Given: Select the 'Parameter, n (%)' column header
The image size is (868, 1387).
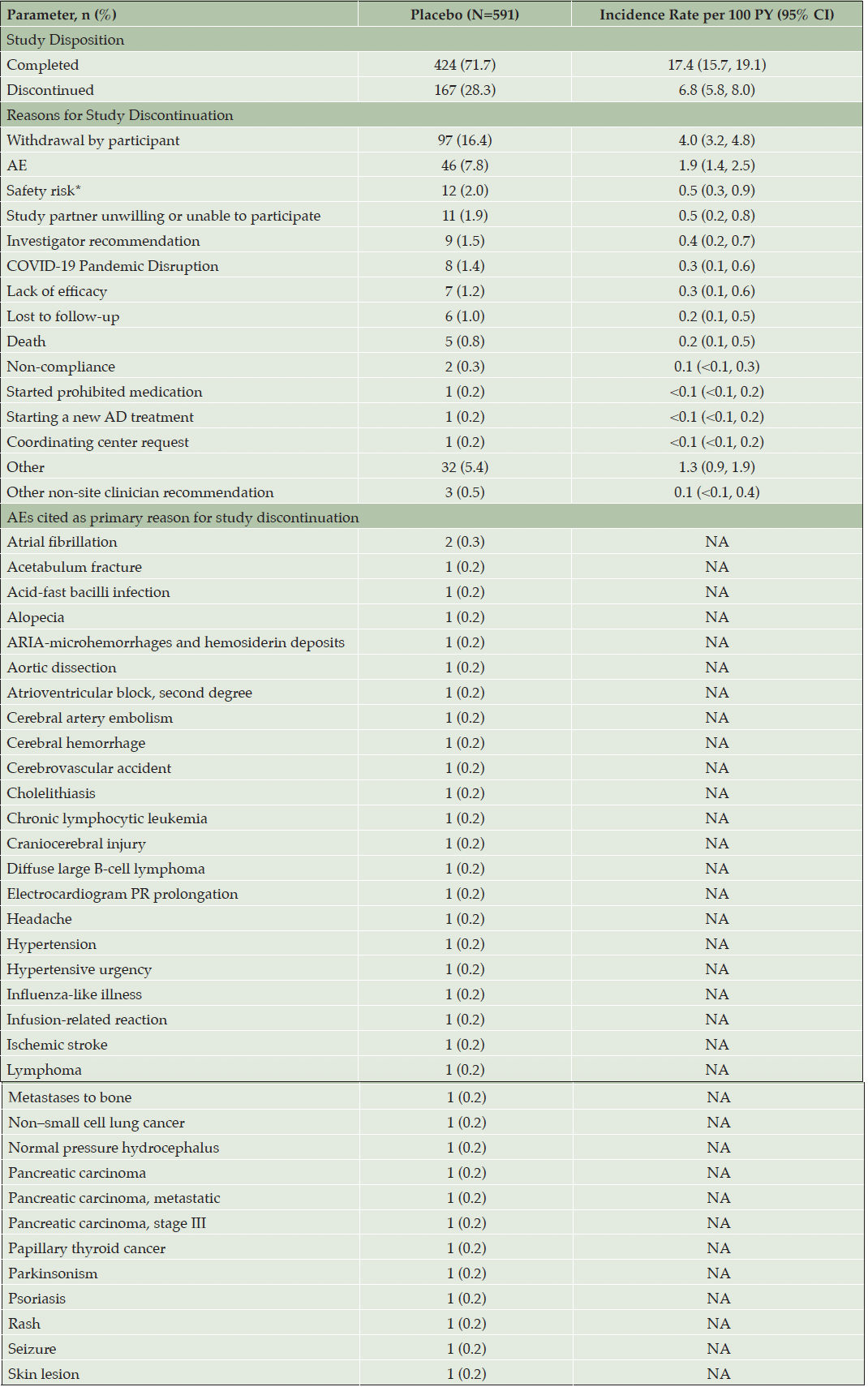Looking at the screenshot, I should click(x=62, y=15).
